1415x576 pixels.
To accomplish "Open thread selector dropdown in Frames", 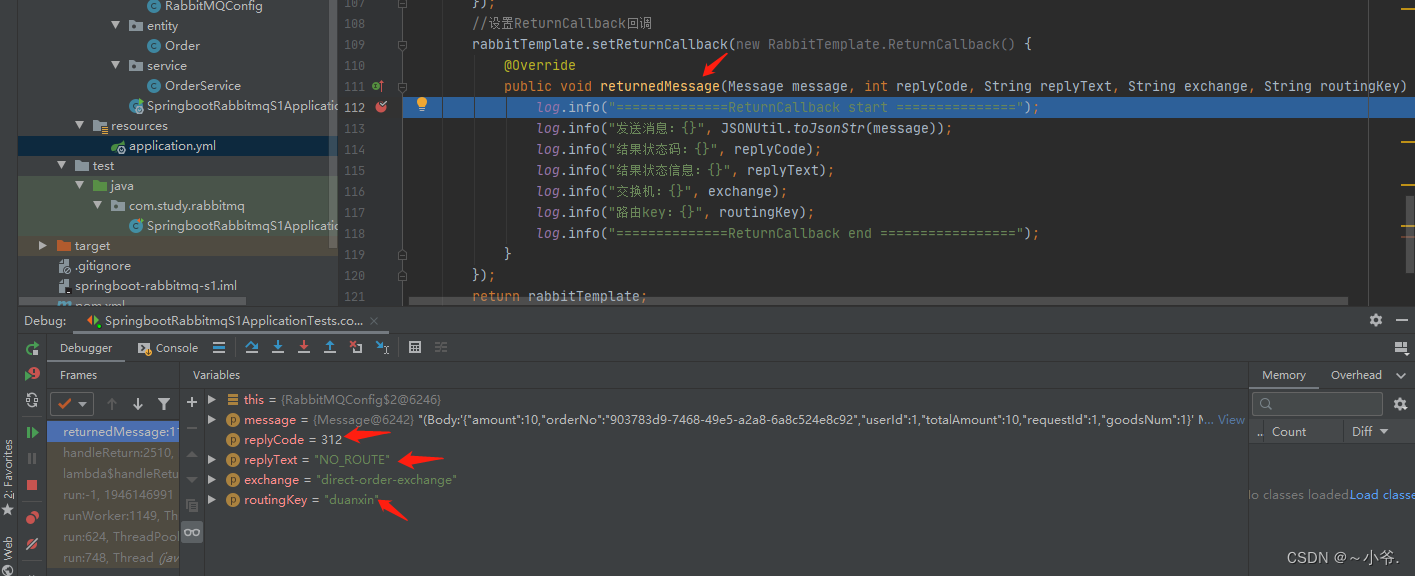I will point(72,404).
